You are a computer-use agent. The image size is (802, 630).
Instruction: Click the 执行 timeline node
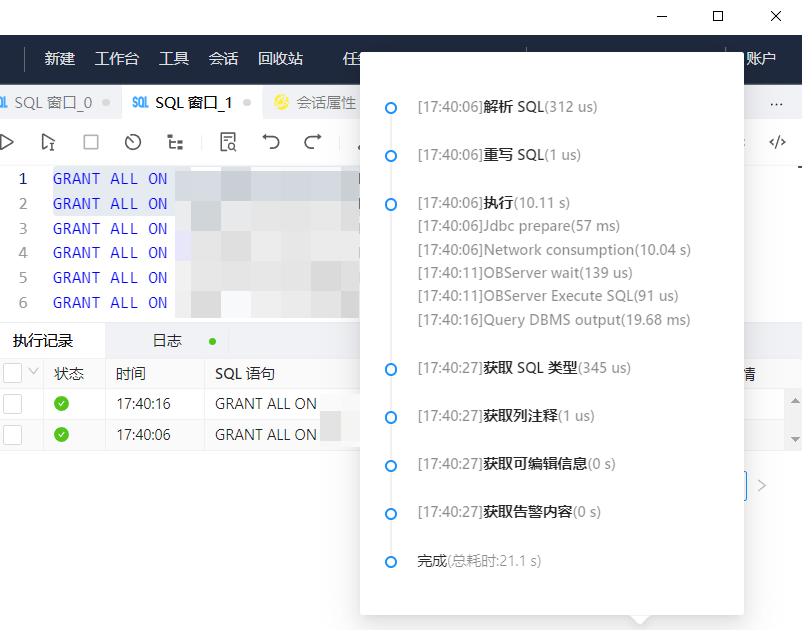click(x=391, y=205)
